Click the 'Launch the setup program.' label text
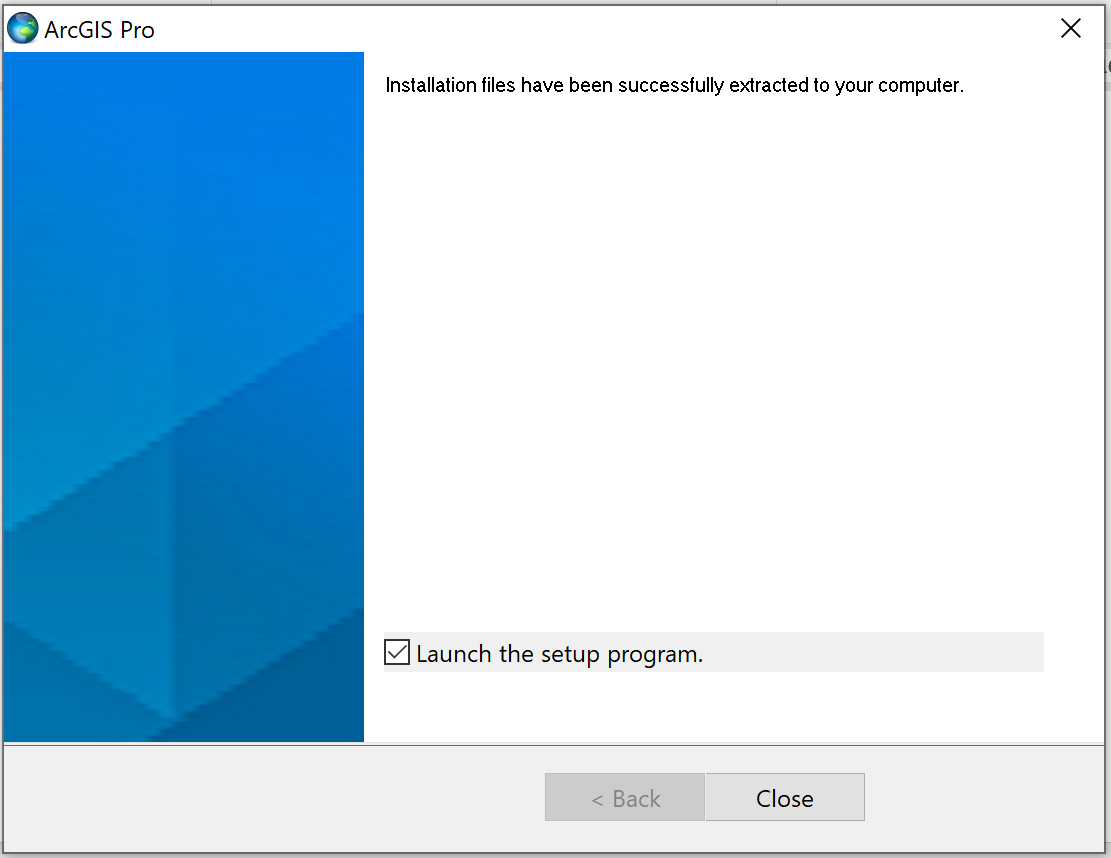The width and height of the screenshot is (1111, 858). coord(560,654)
